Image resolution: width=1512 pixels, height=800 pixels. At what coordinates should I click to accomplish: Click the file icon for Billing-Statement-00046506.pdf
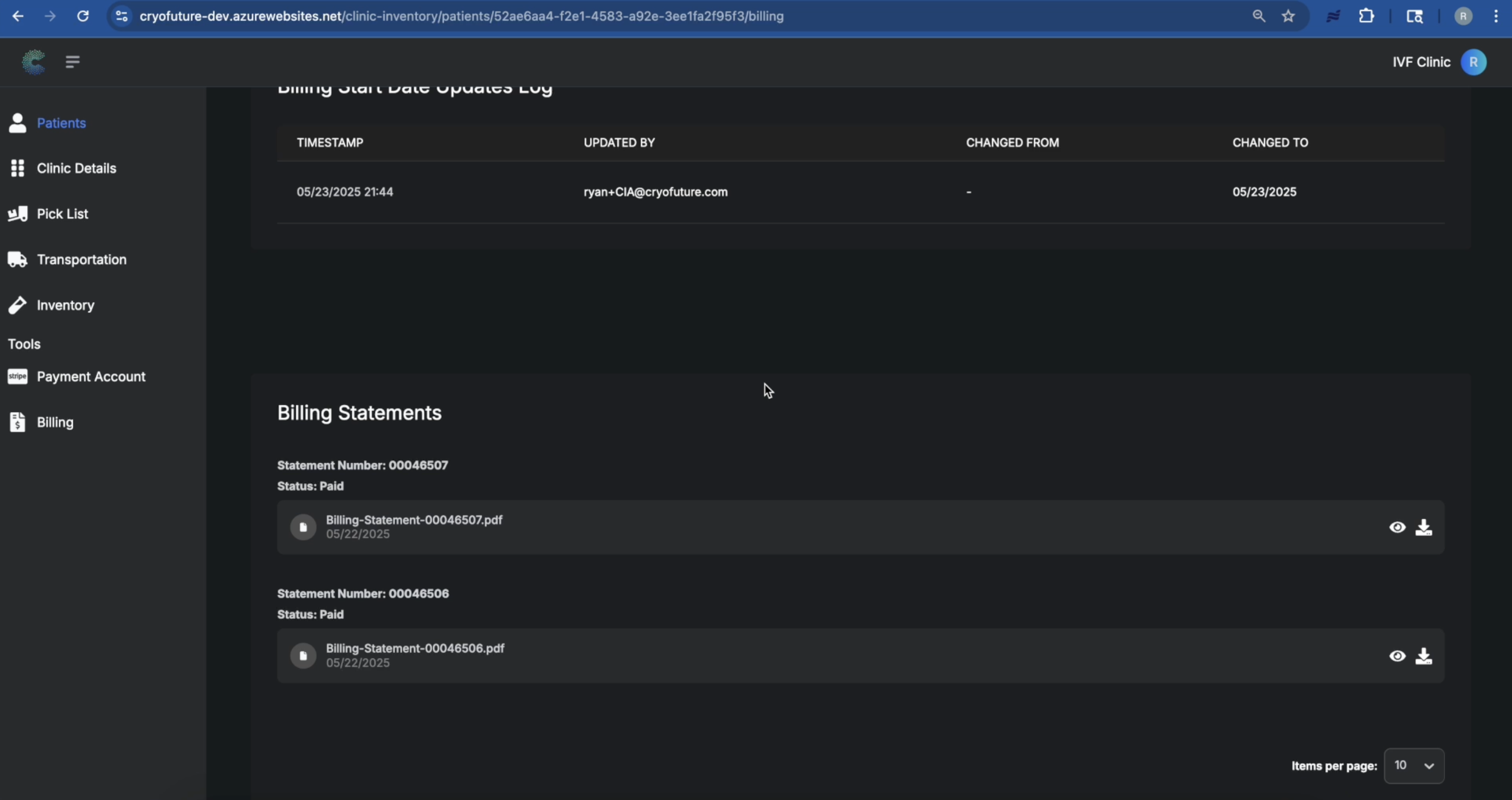(x=304, y=655)
